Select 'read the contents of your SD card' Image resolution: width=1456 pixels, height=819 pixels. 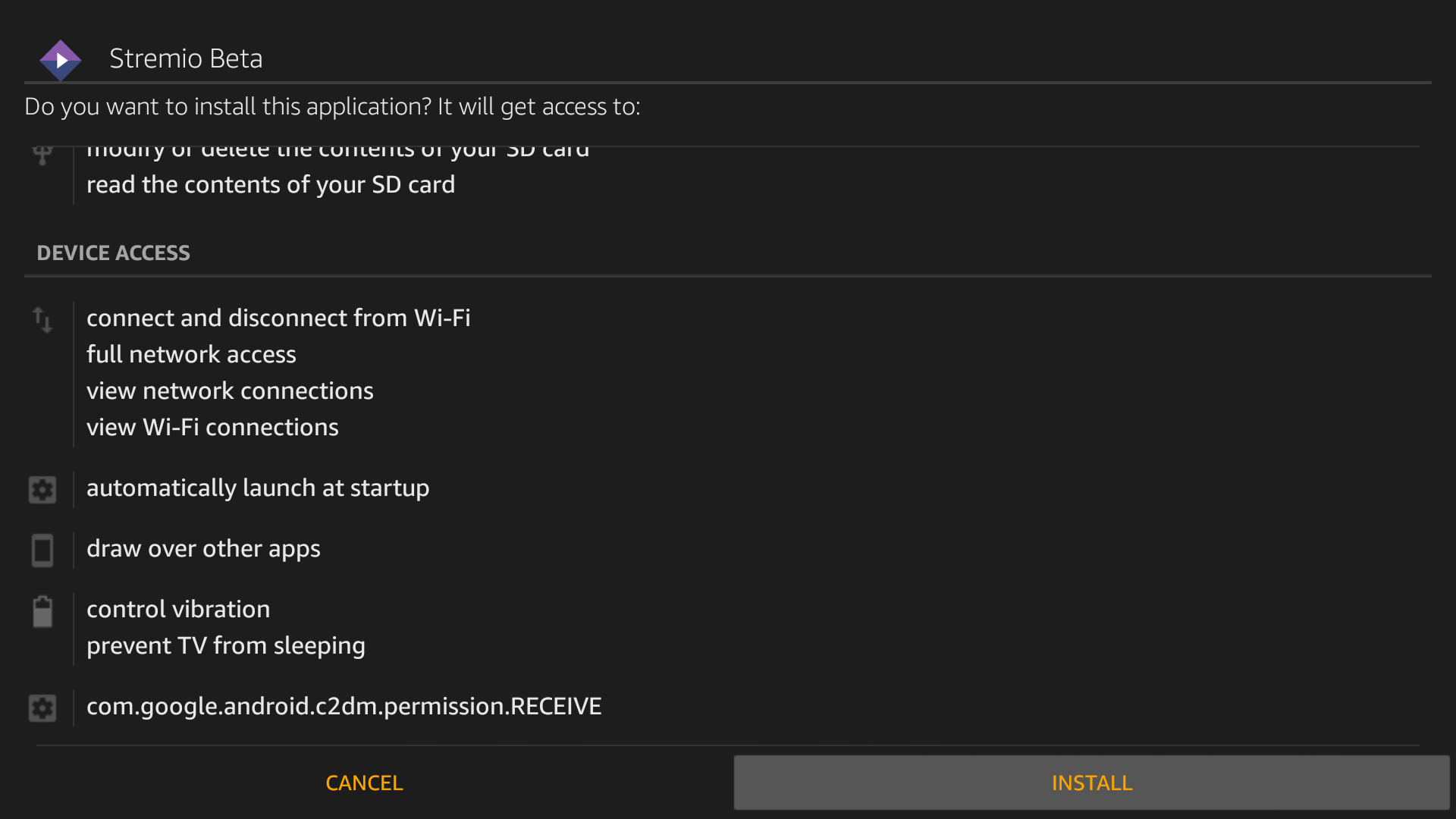click(x=271, y=184)
